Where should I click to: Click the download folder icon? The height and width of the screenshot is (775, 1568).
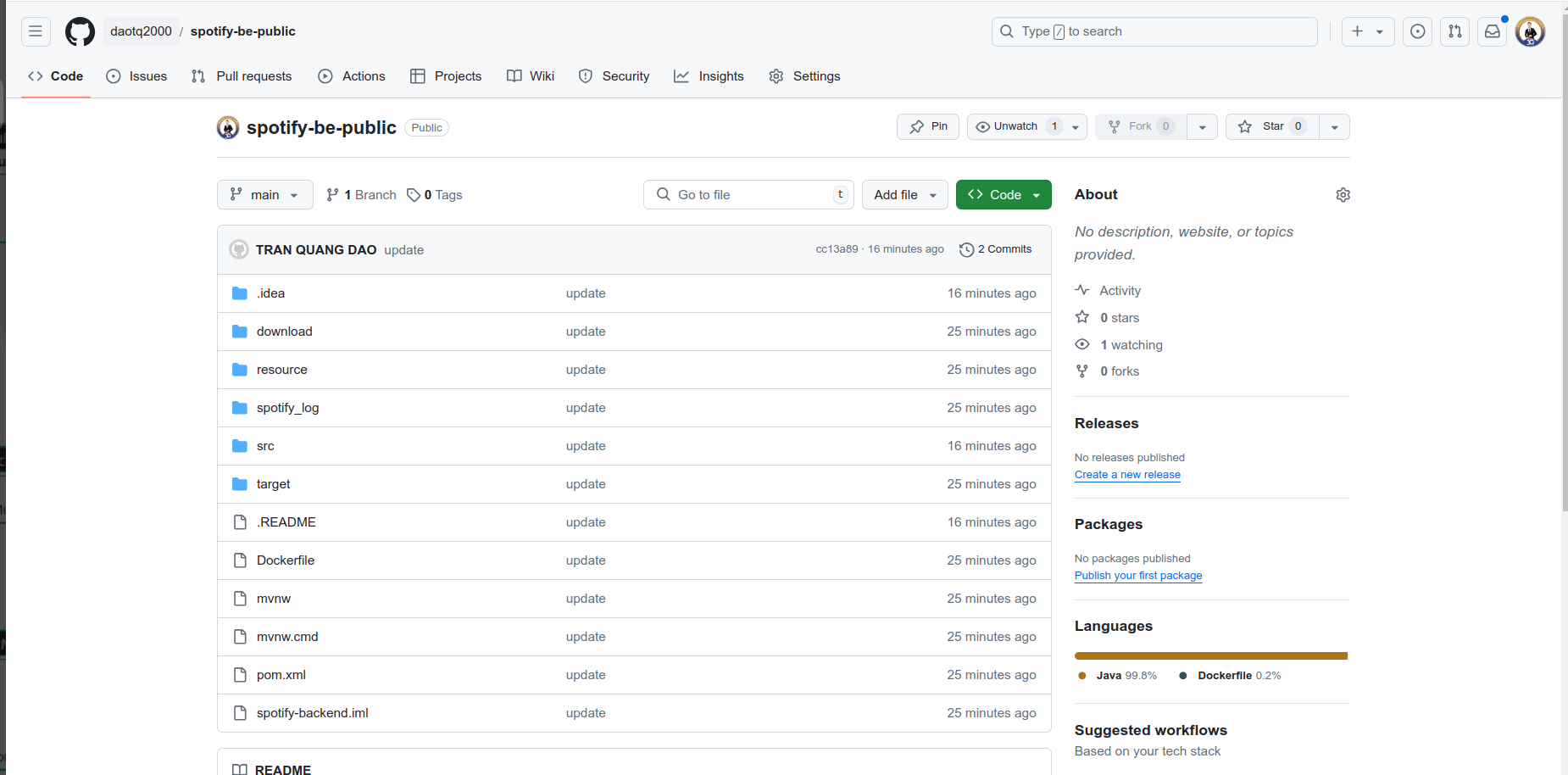(x=240, y=332)
